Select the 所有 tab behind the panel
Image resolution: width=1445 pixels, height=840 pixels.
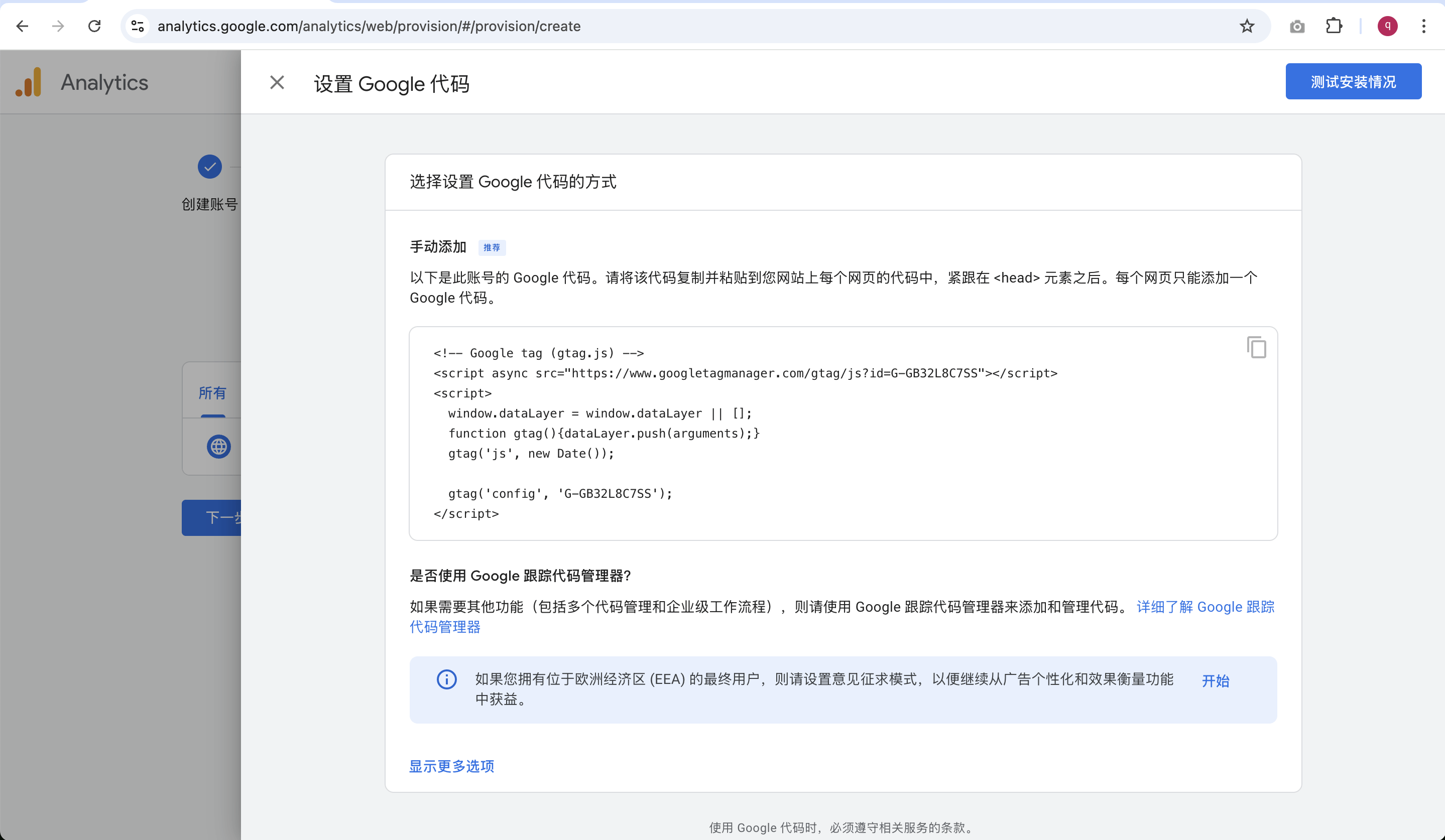click(x=212, y=393)
